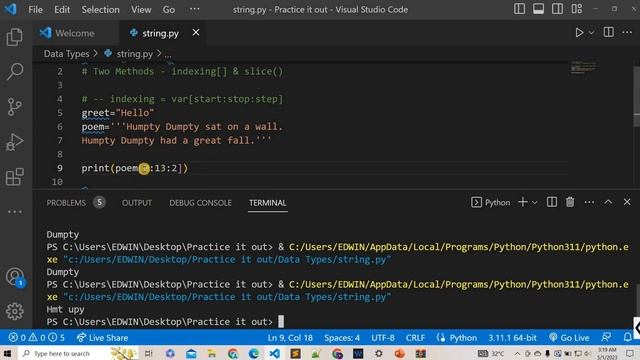Start Live Share from status bar
Image resolution: width=640 pixels, height=360 pixels.
click(x=102, y=338)
